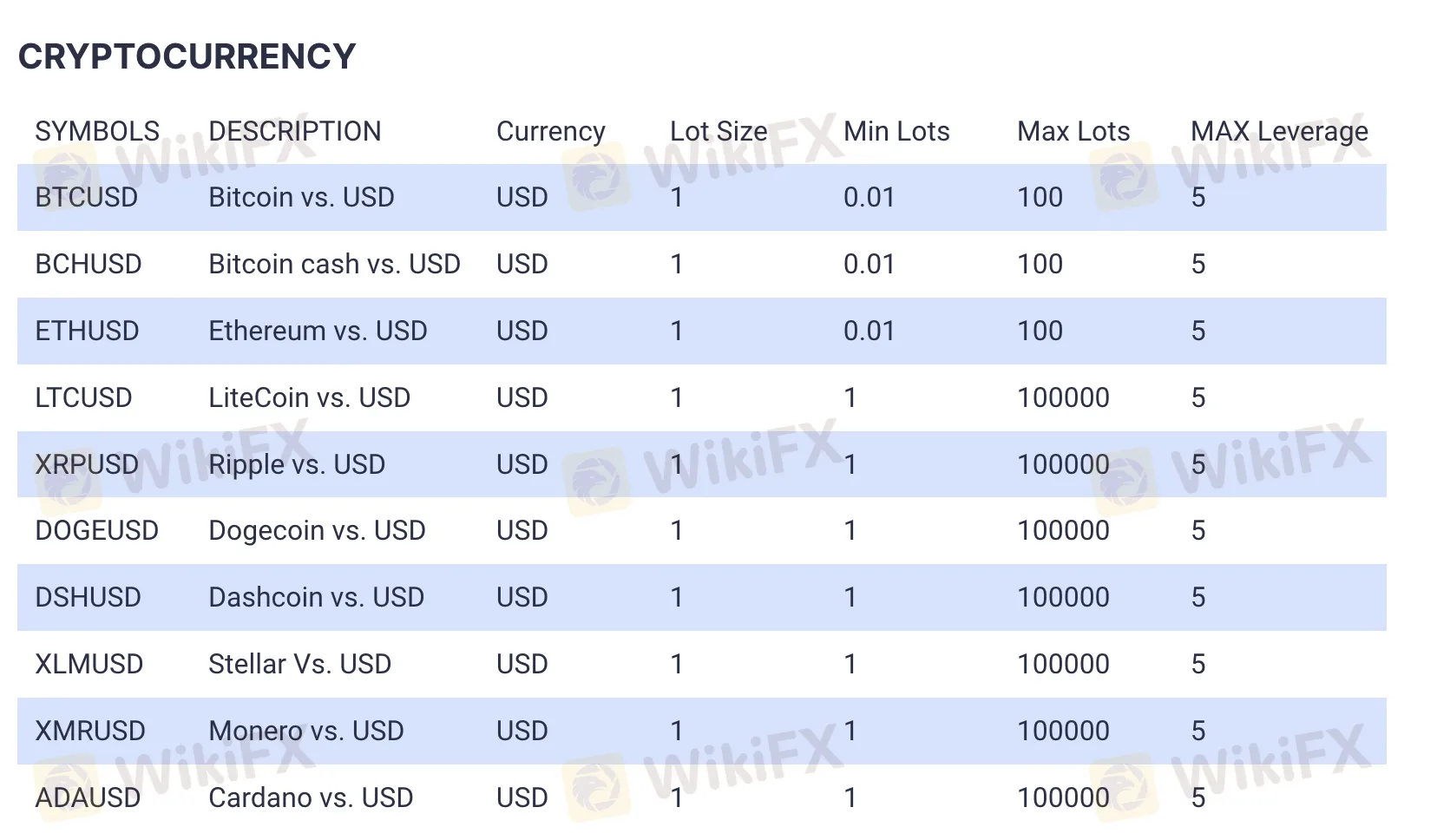Select the BTCUSD symbol cell

click(x=86, y=197)
